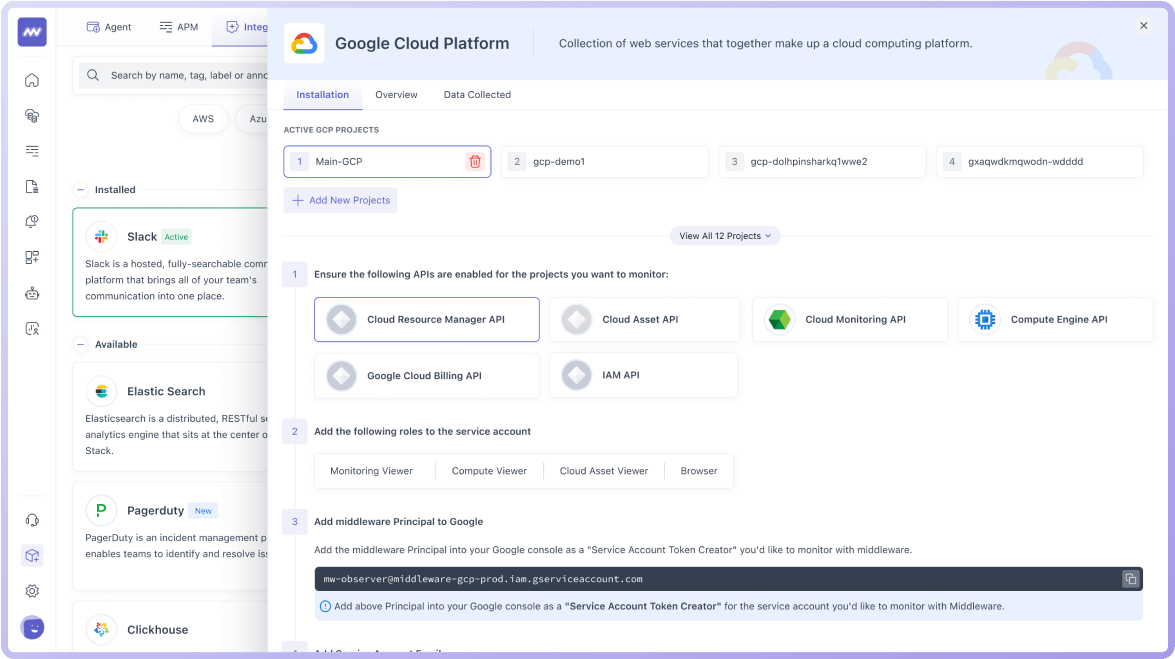Open the alert bell icon in the sidebar

(x=32, y=222)
